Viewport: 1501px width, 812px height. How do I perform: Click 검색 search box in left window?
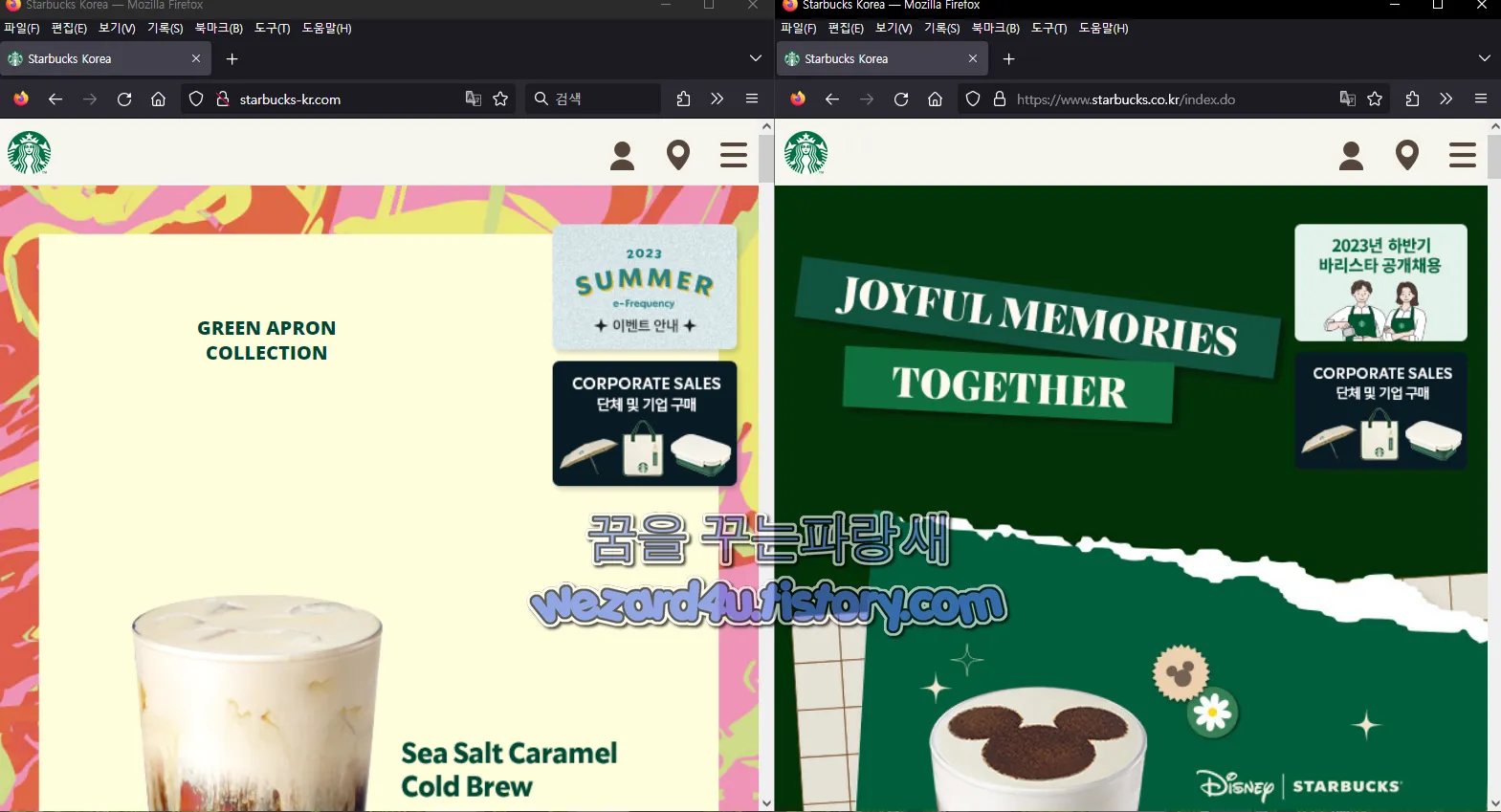[x=593, y=99]
